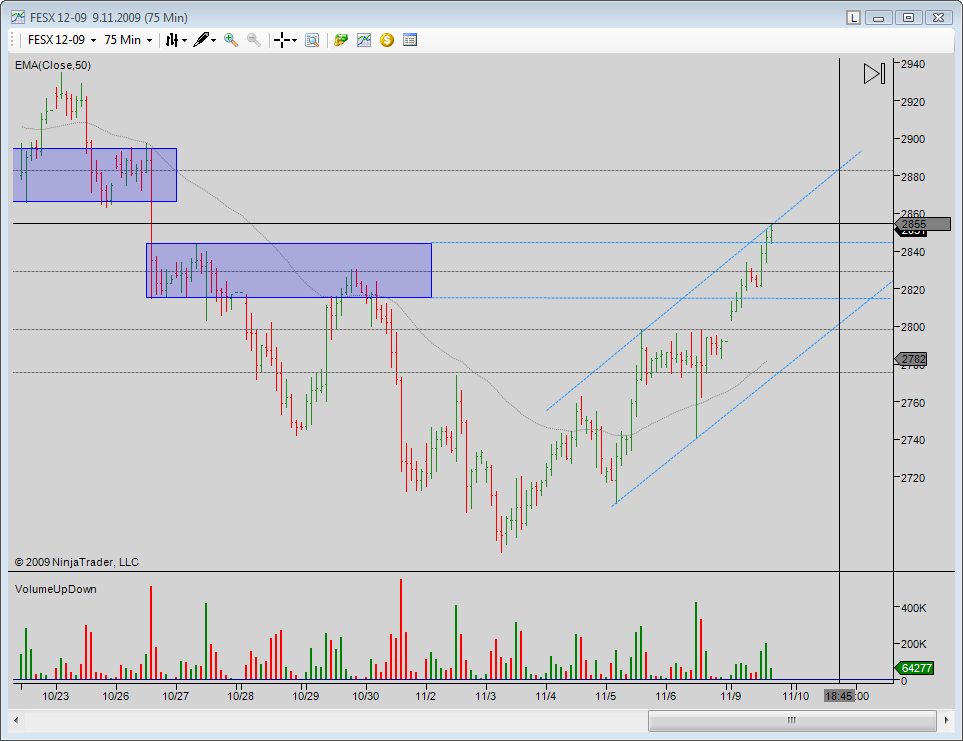963x741 pixels.
Task: Click the gold coin Strategies icon
Action: click(x=387, y=40)
